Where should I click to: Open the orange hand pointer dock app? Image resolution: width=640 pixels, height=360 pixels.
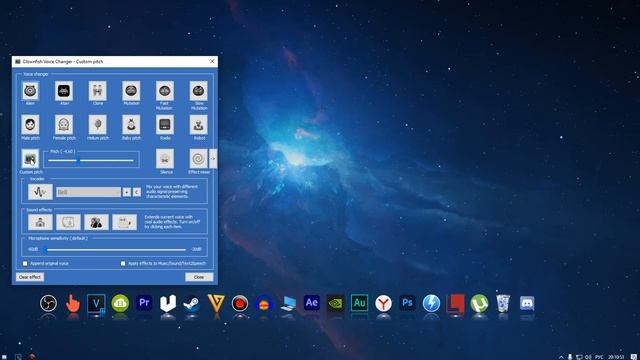point(73,304)
